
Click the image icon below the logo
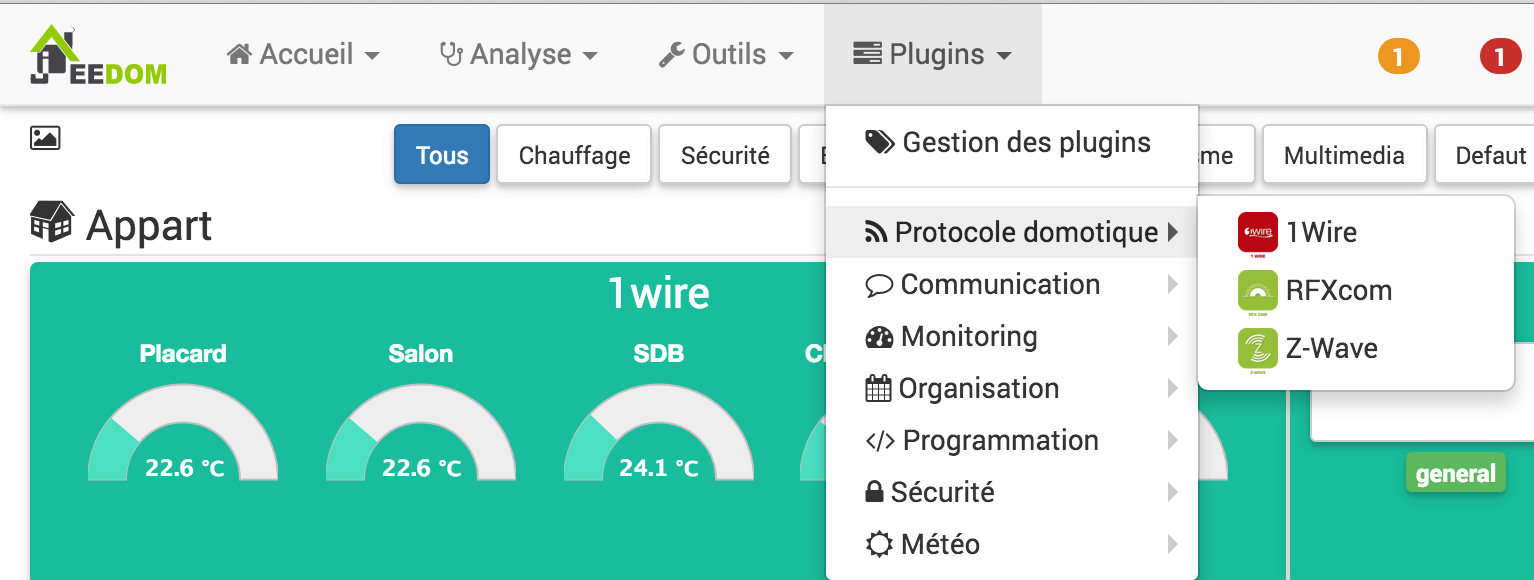pos(45,138)
